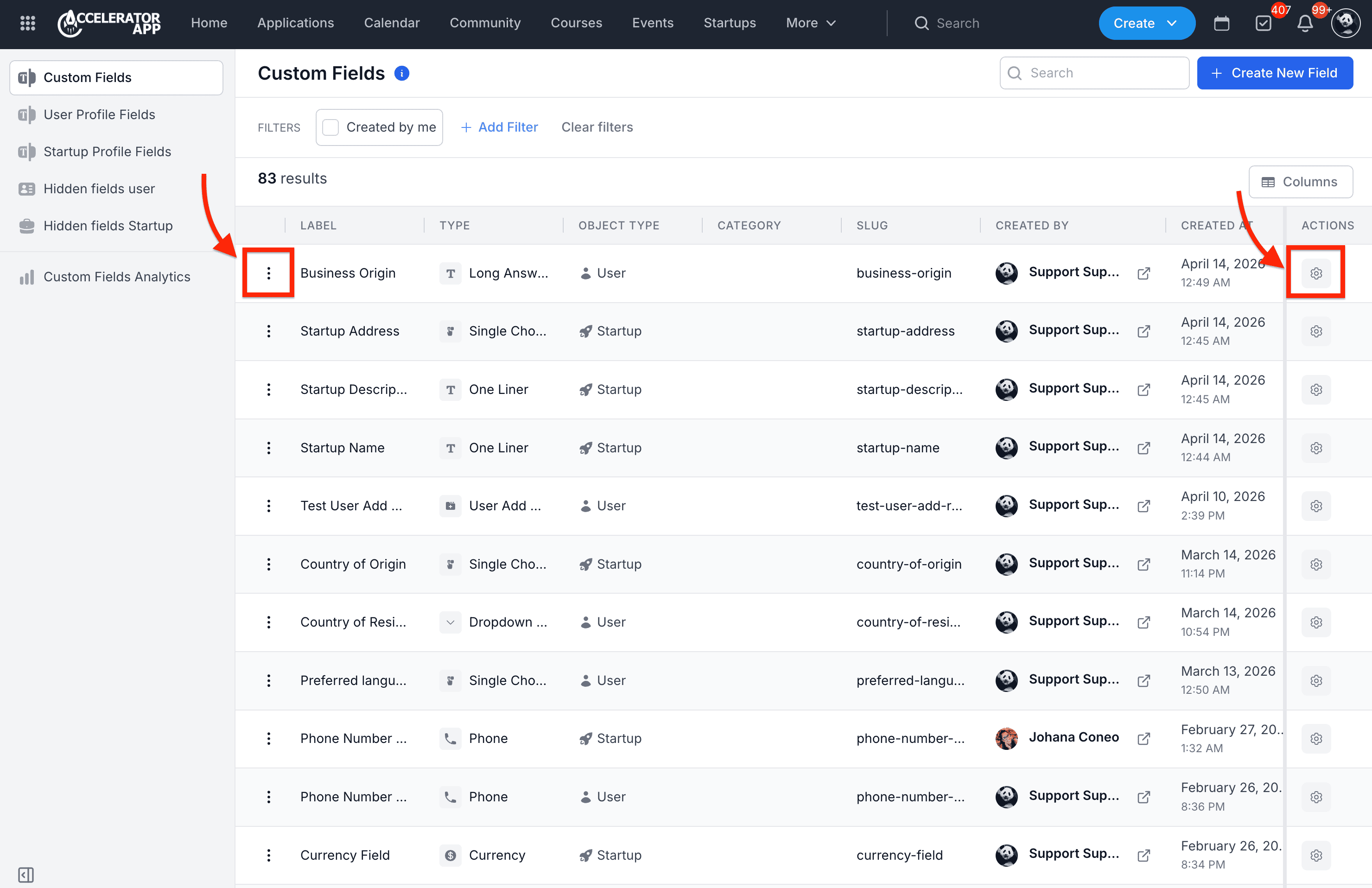1372x888 pixels.
Task: Open the notifications bell icon
Action: click(1305, 23)
